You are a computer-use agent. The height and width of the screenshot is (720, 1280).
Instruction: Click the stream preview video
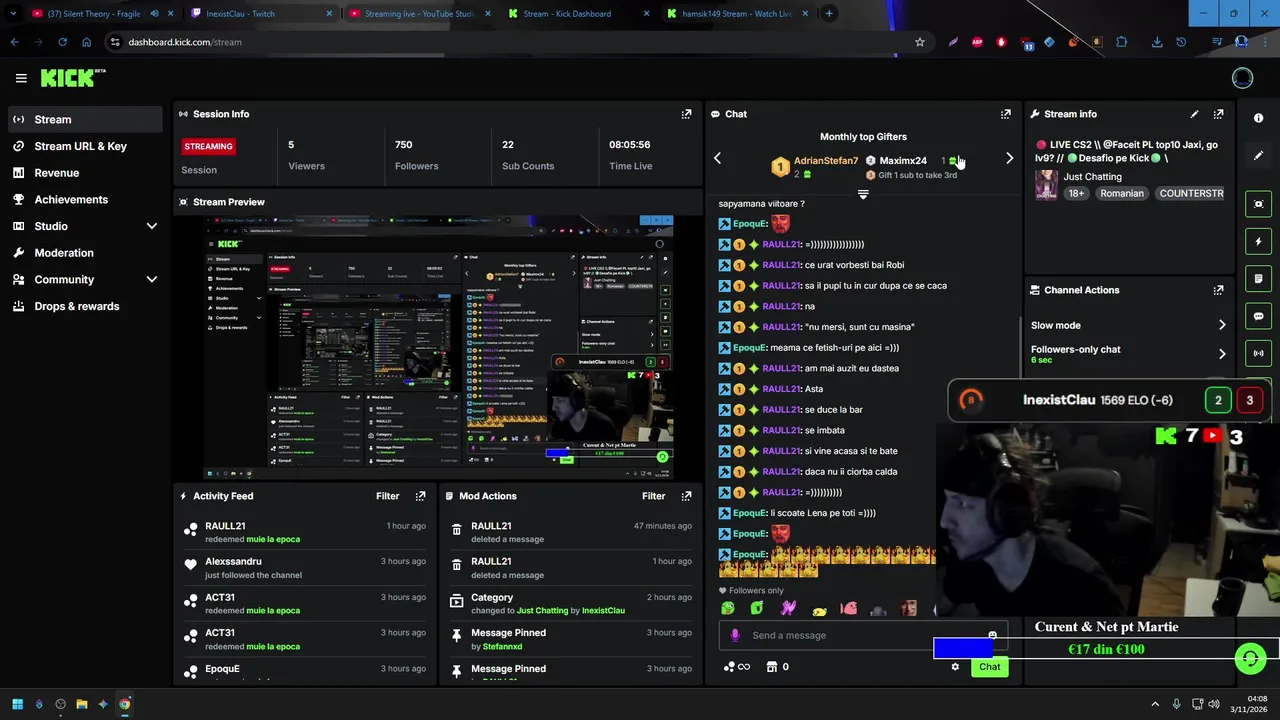(x=439, y=347)
